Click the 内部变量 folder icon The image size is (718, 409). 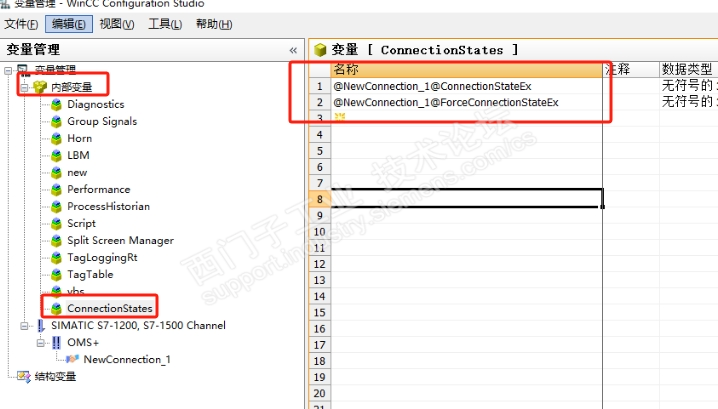40,87
